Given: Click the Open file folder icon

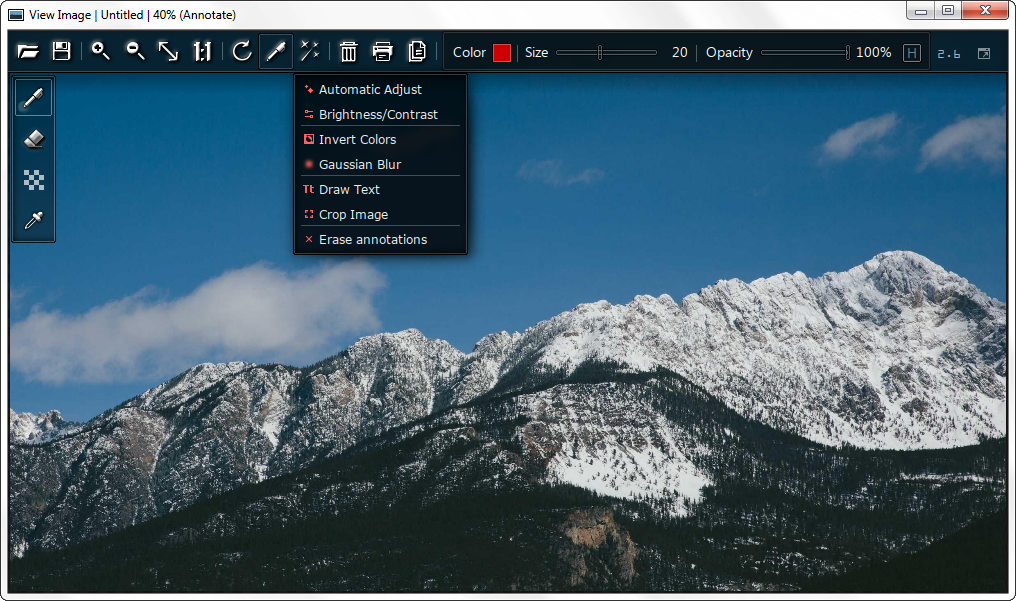Looking at the screenshot, I should (28, 52).
